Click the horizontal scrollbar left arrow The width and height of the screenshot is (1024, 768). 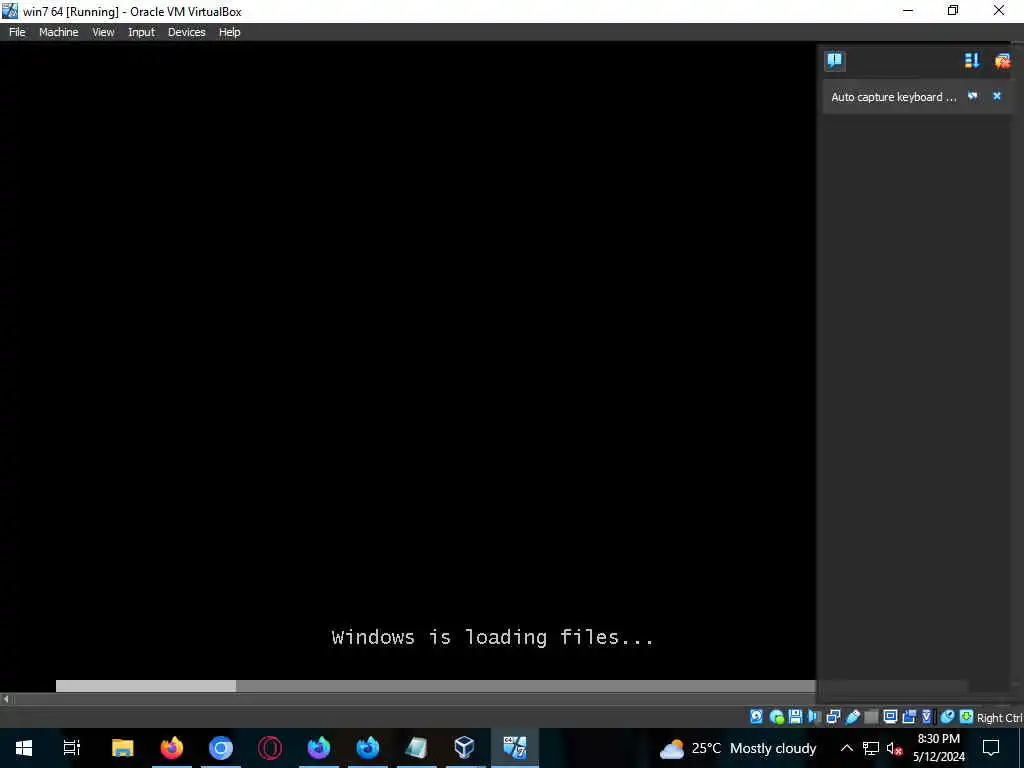point(6,699)
